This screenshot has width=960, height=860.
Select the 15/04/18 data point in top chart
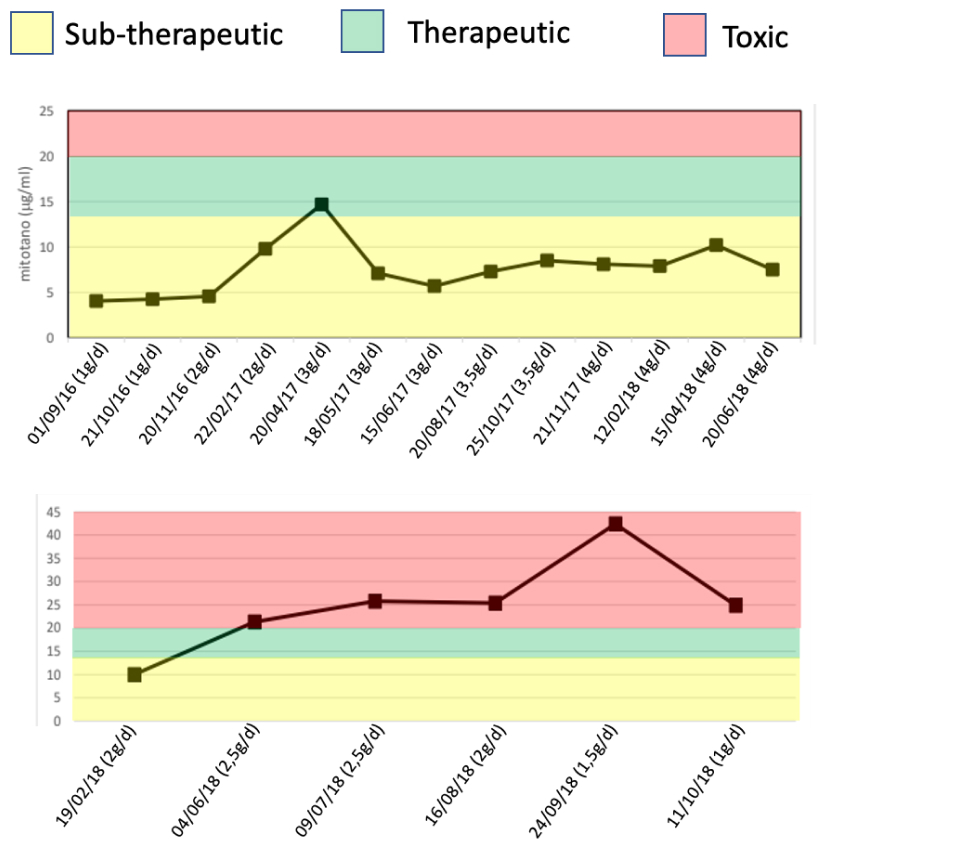(x=716, y=245)
